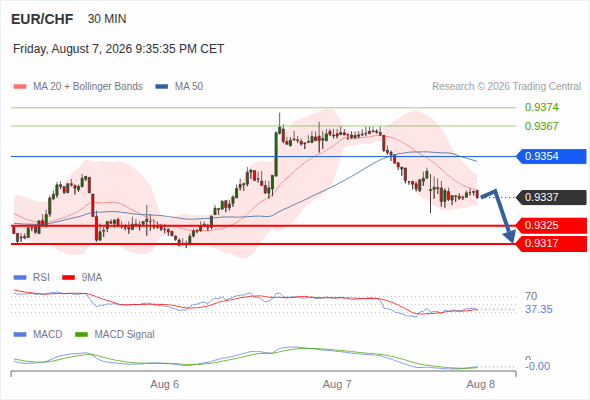Click the 9MA legend label
This screenshot has height=400, width=590.
coord(92,277)
